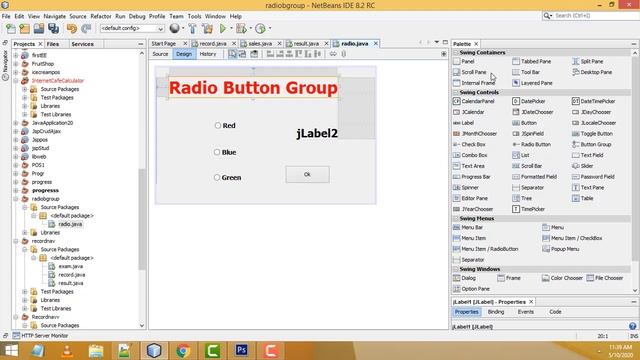The image size is (640, 360).
Task: Collapse the Swing Controls palette section
Action: pyautogui.click(x=456, y=93)
